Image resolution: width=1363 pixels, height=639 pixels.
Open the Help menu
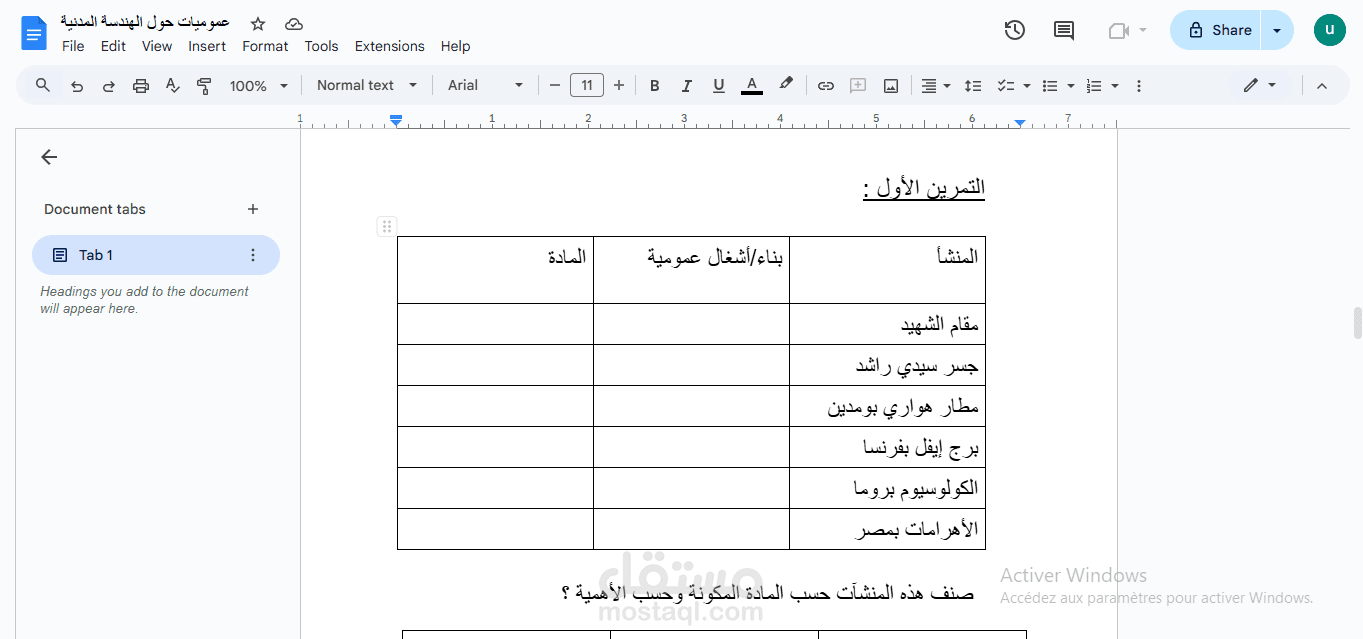[x=455, y=46]
